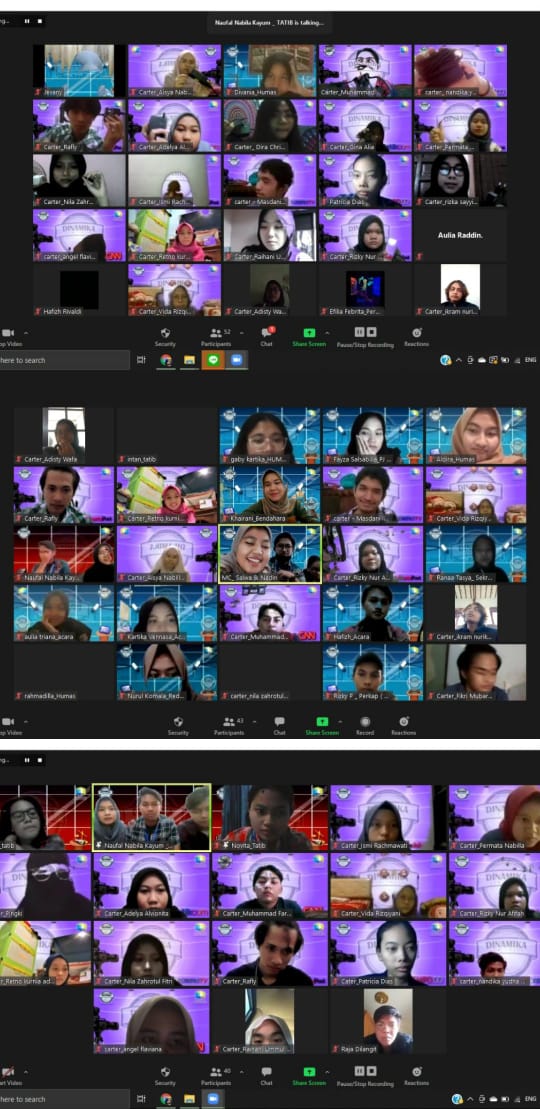Click 'Naufal Nabila Kayum _ TAT18 is talking...' banner
The width and height of the screenshot is (540, 1109).
click(x=270, y=23)
